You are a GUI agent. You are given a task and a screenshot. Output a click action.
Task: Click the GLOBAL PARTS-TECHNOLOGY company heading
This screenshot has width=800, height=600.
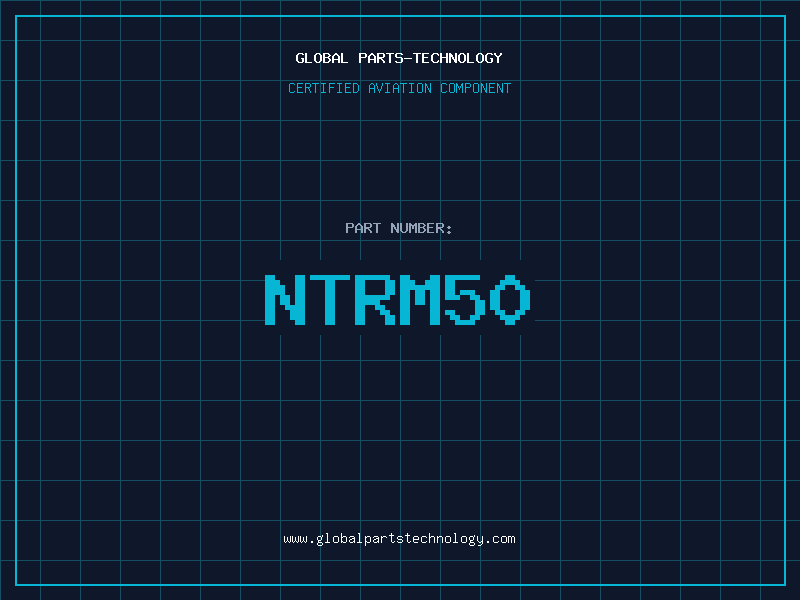point(399,58)
